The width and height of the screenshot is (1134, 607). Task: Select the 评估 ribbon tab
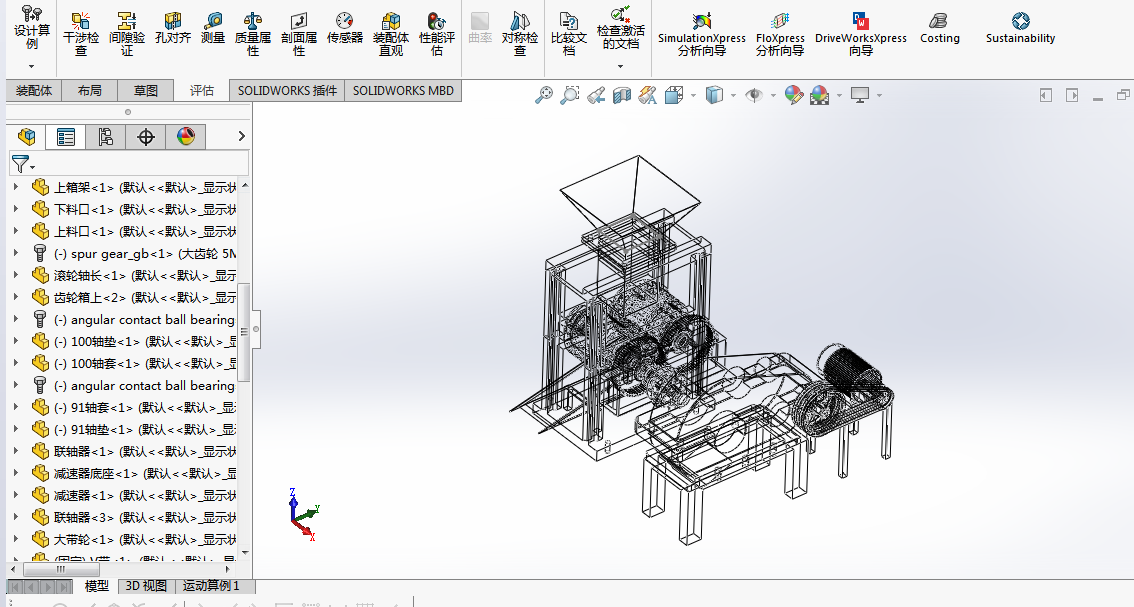click(x=201, y=90)
